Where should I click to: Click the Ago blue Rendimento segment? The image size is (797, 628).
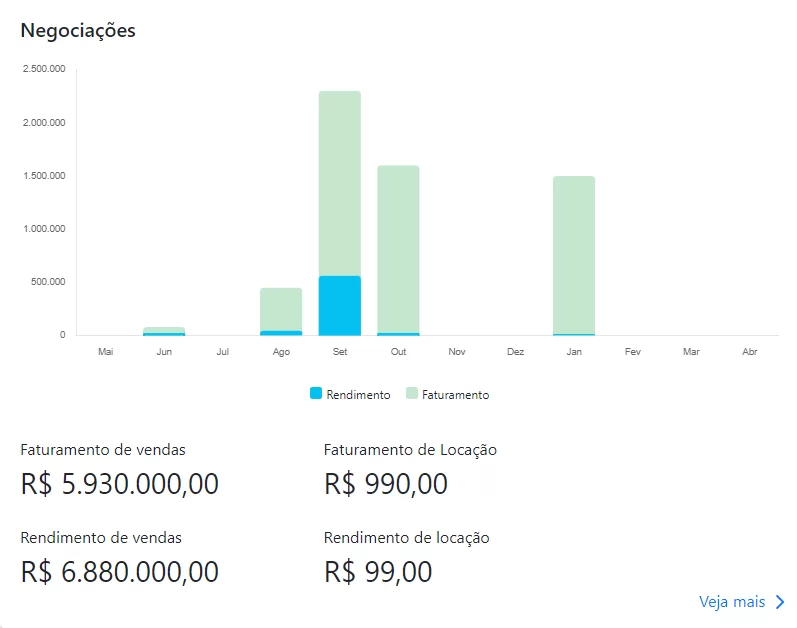(x=281, y=333)
